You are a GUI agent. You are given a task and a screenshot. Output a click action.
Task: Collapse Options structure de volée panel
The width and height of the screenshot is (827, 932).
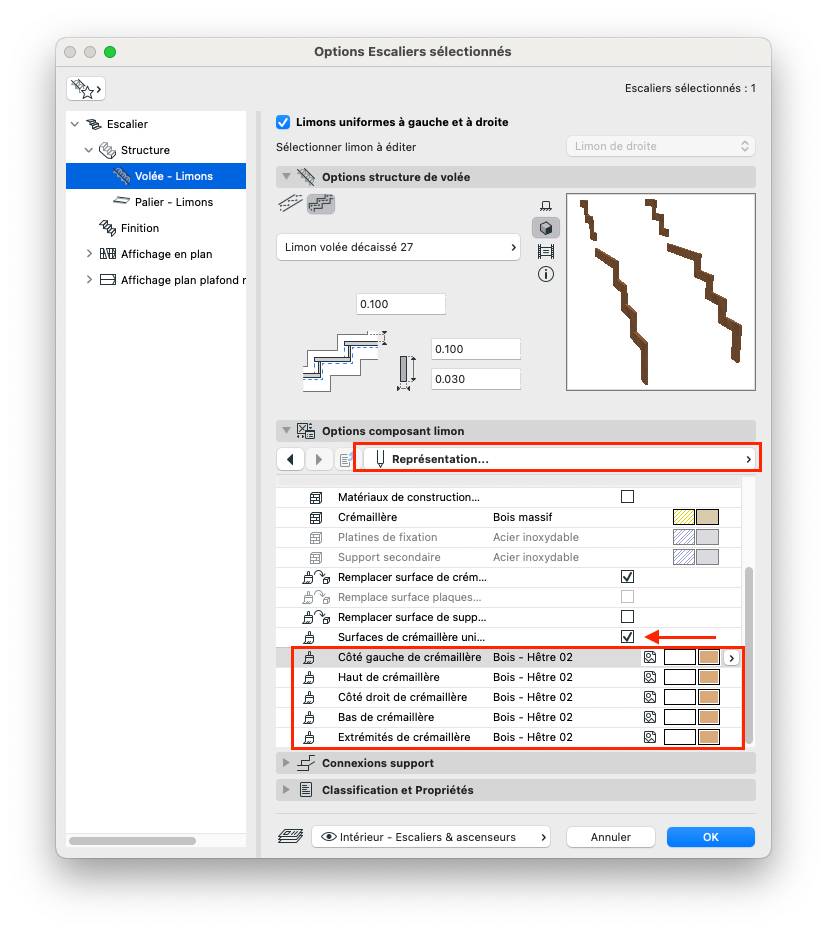[287, 177]
